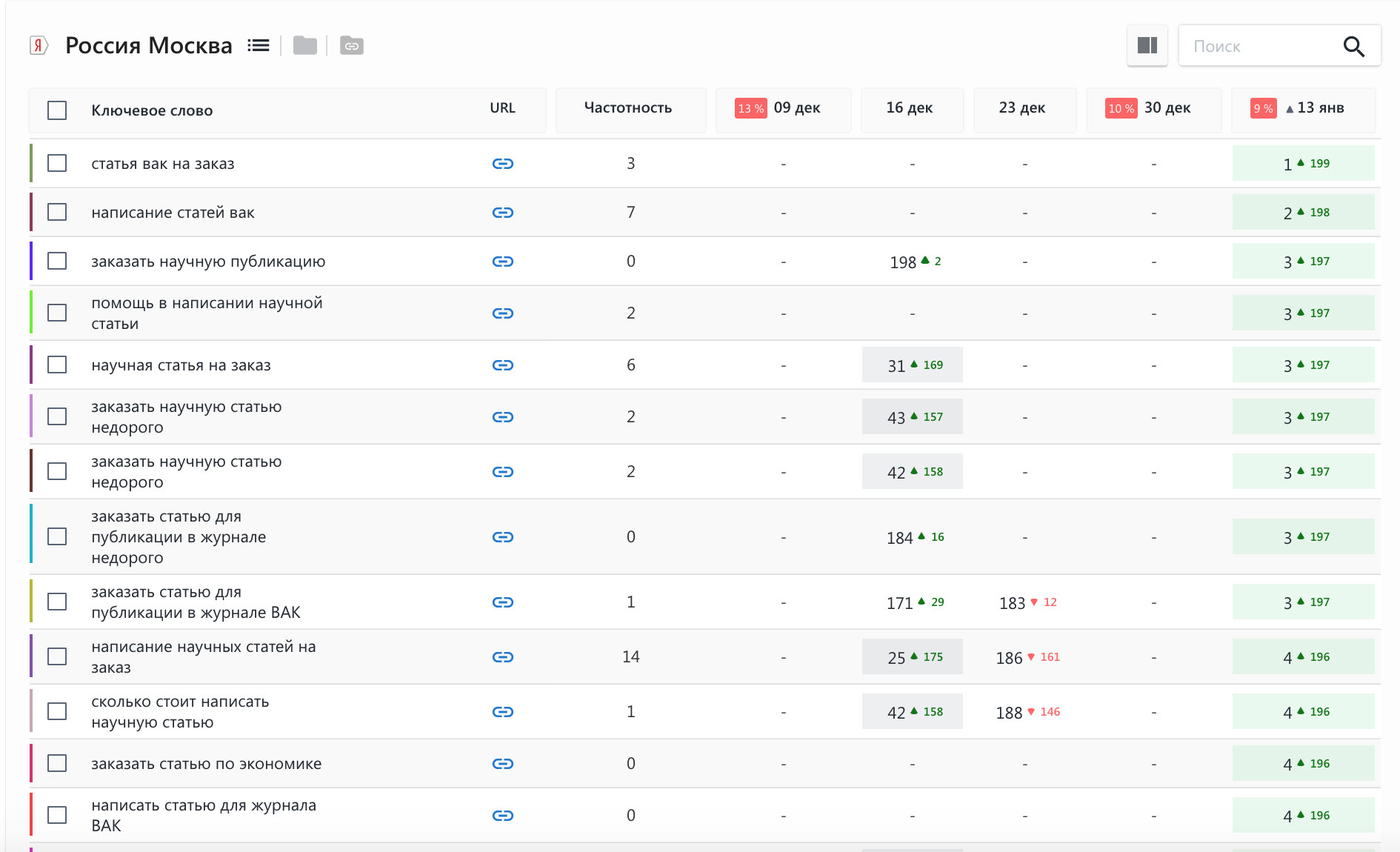This screenshot has width=1400, height=852.
Task: Check the row статья вак на заказ
Action: (57, 163)
